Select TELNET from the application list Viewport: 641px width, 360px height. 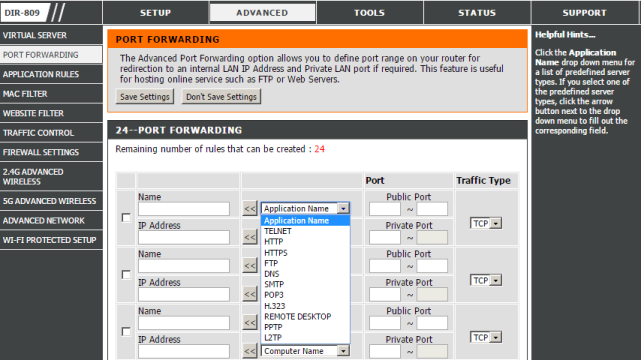(x=305, y=231)
